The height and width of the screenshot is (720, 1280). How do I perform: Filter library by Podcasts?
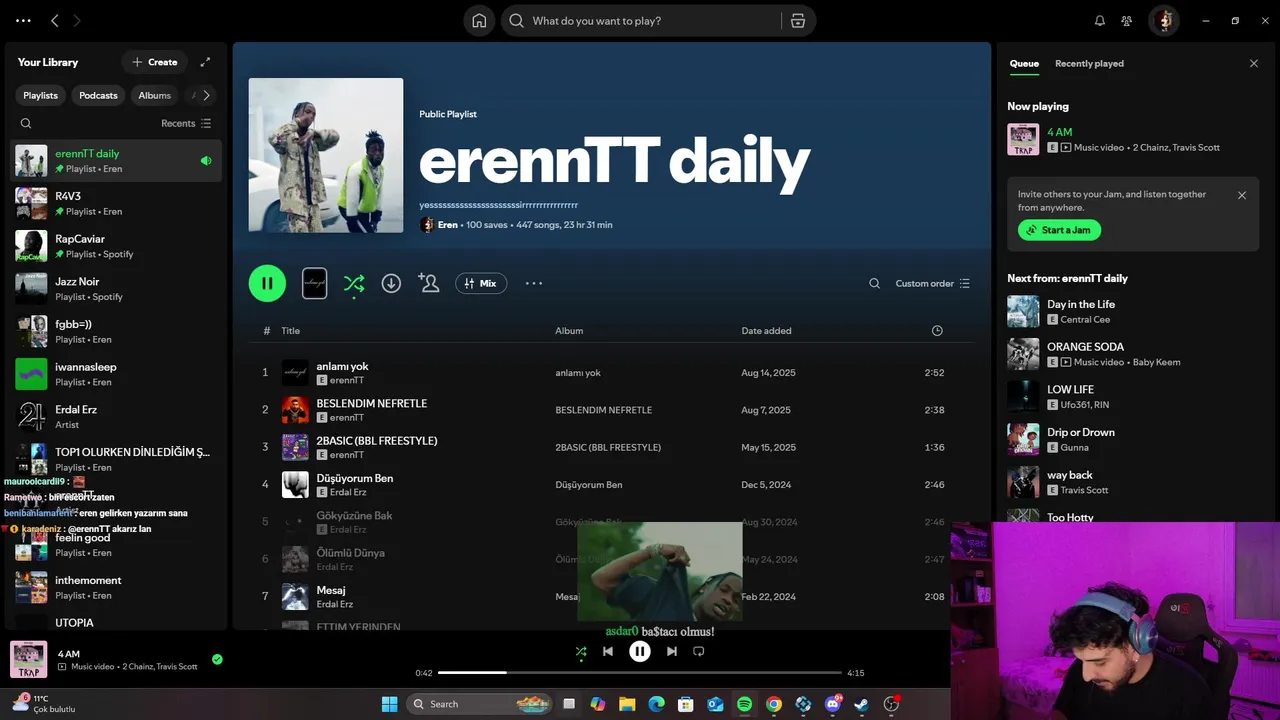(x=99, y=95)
